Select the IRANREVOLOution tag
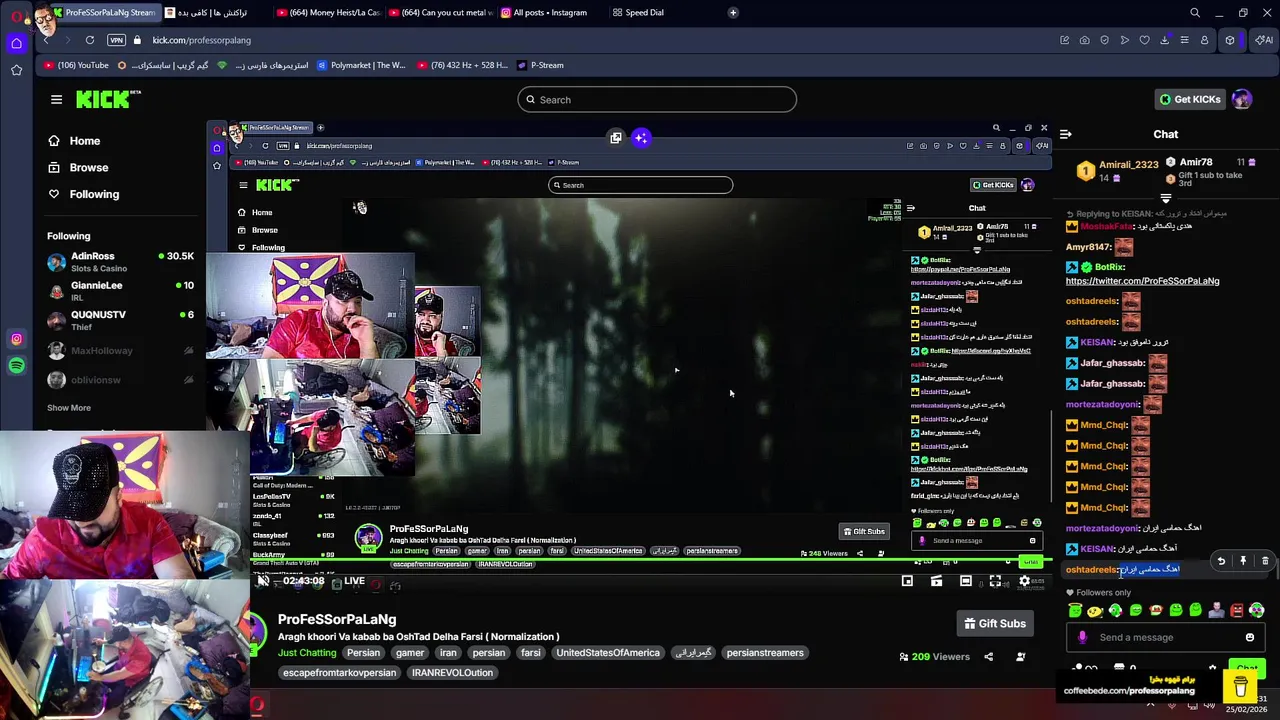This screenshot has width=1280, height=720. click(x=452, y=673)
